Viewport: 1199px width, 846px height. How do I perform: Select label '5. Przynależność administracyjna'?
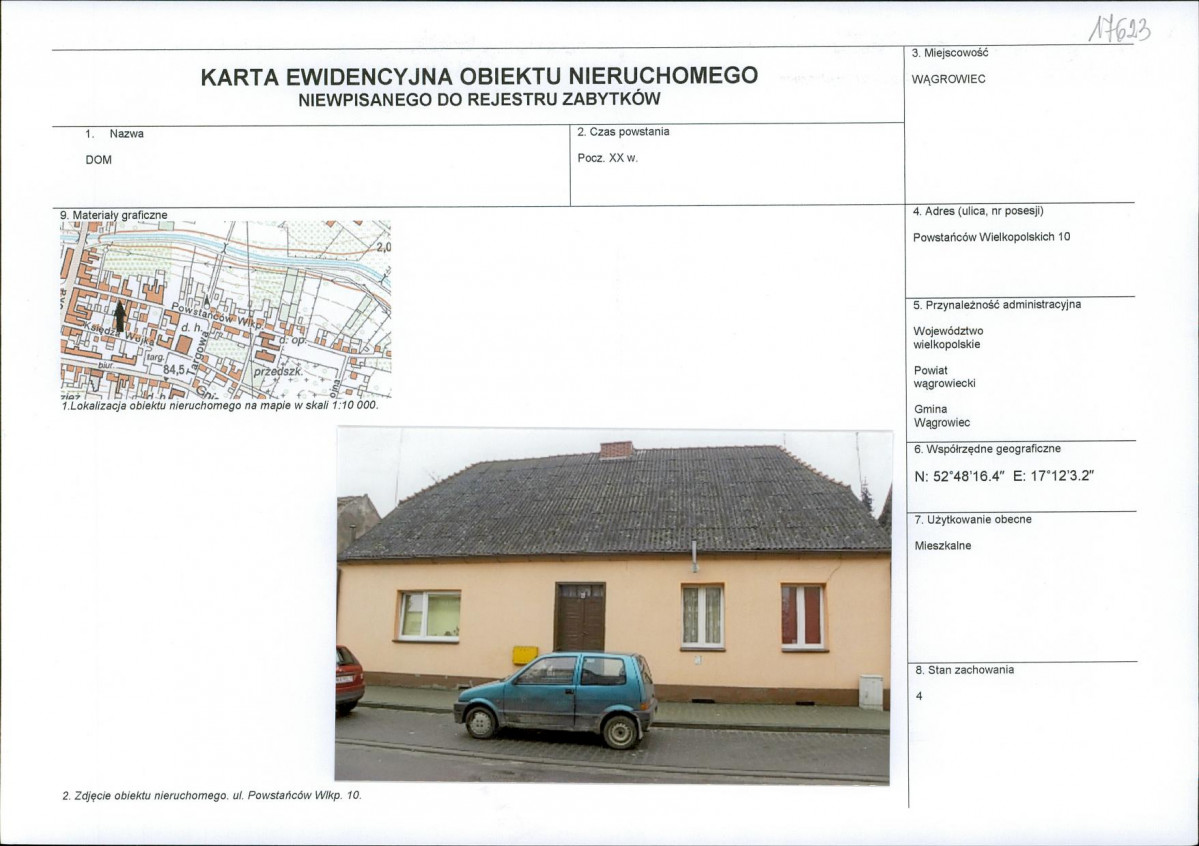pos(997,304)
